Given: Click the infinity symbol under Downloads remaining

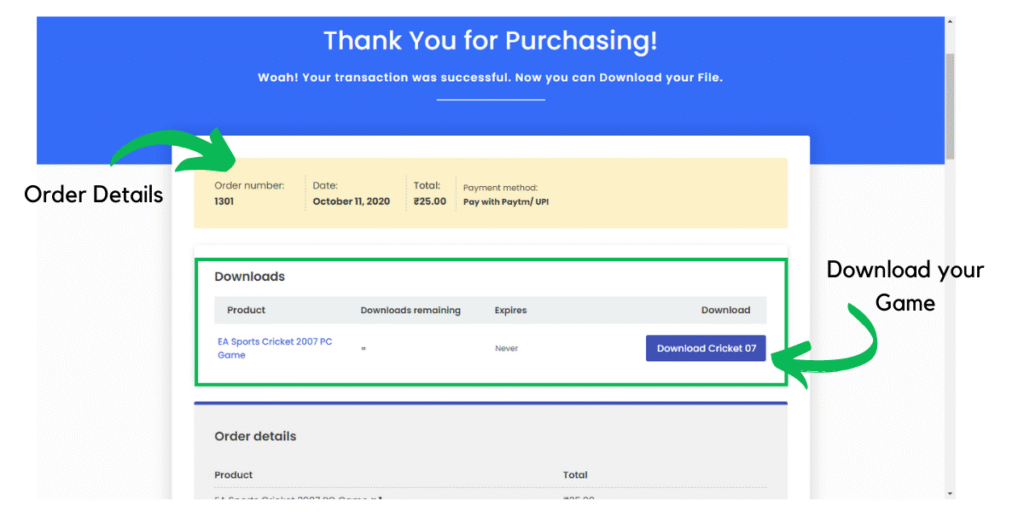Looking at the screenshot, I should pyautogui.click(x=363, y=349).
